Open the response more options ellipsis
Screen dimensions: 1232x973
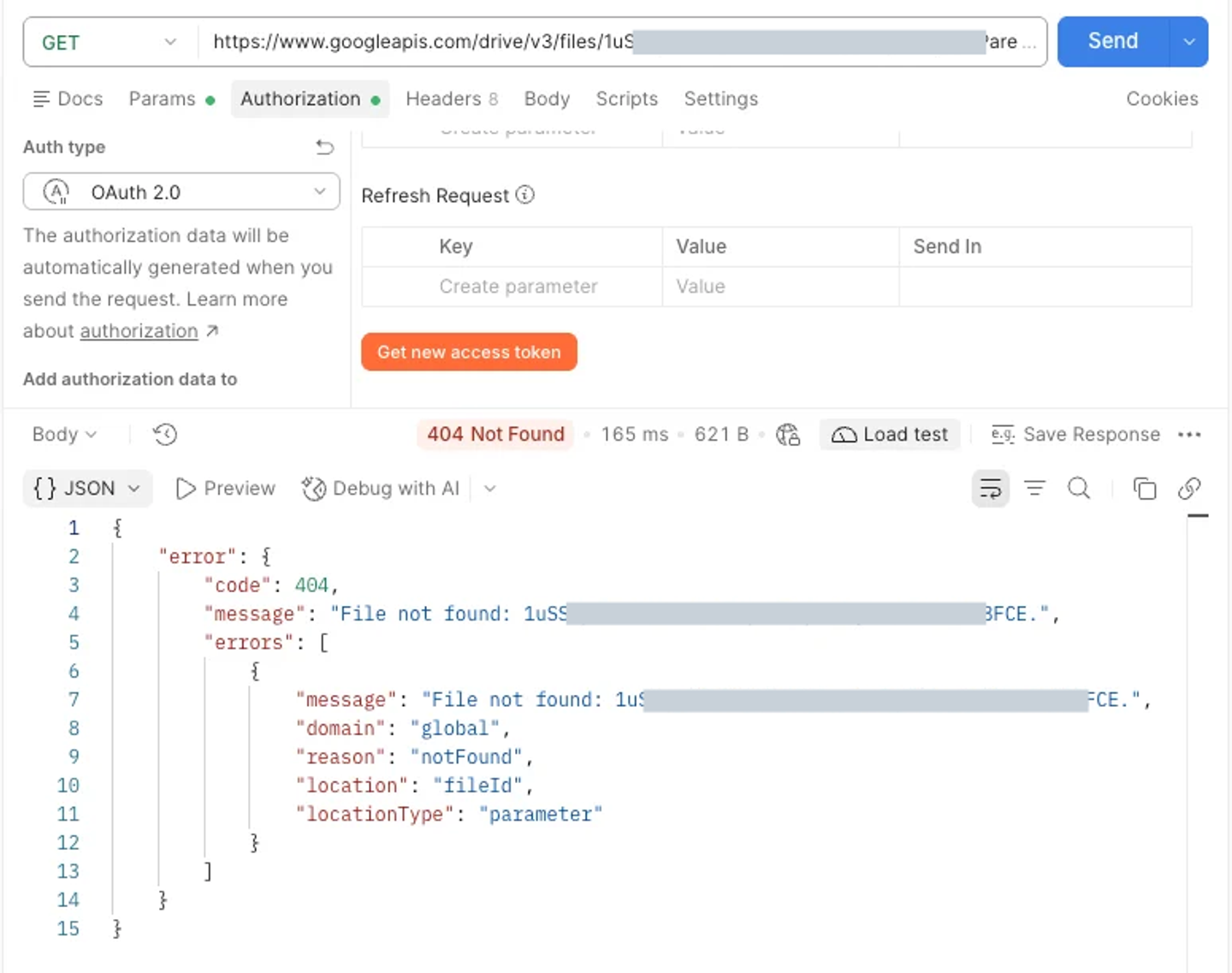tap(1189, 435)
